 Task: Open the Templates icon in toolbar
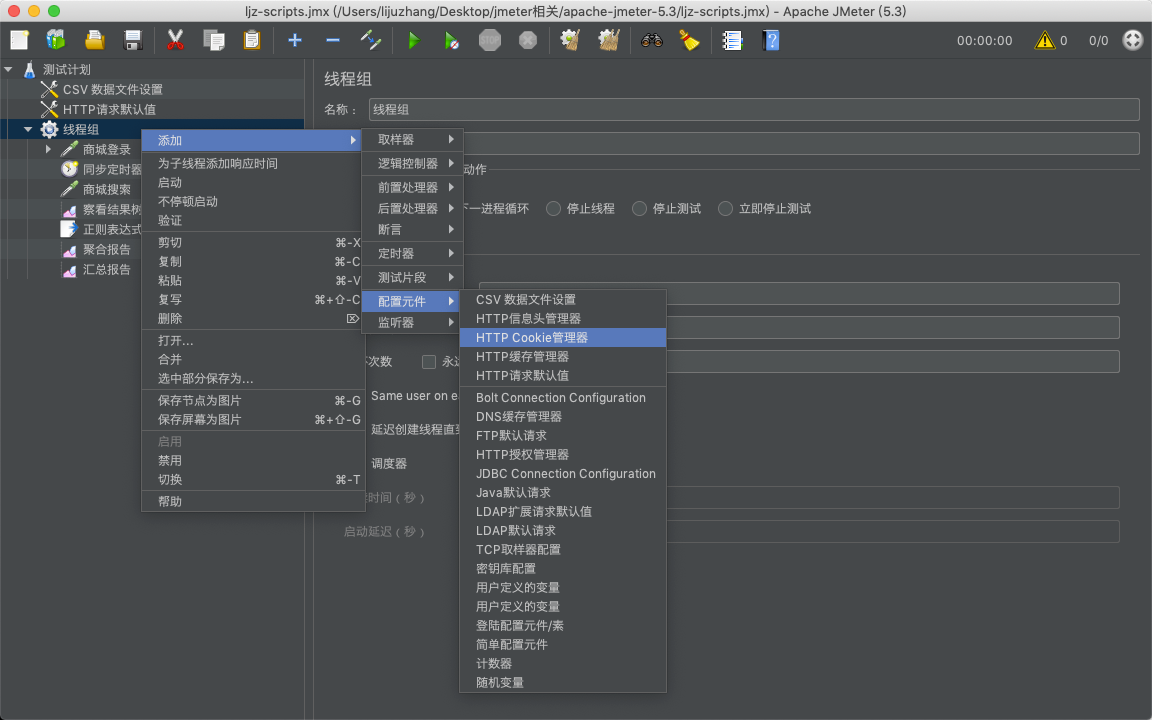pyautogui.click(x=56, y=40)
